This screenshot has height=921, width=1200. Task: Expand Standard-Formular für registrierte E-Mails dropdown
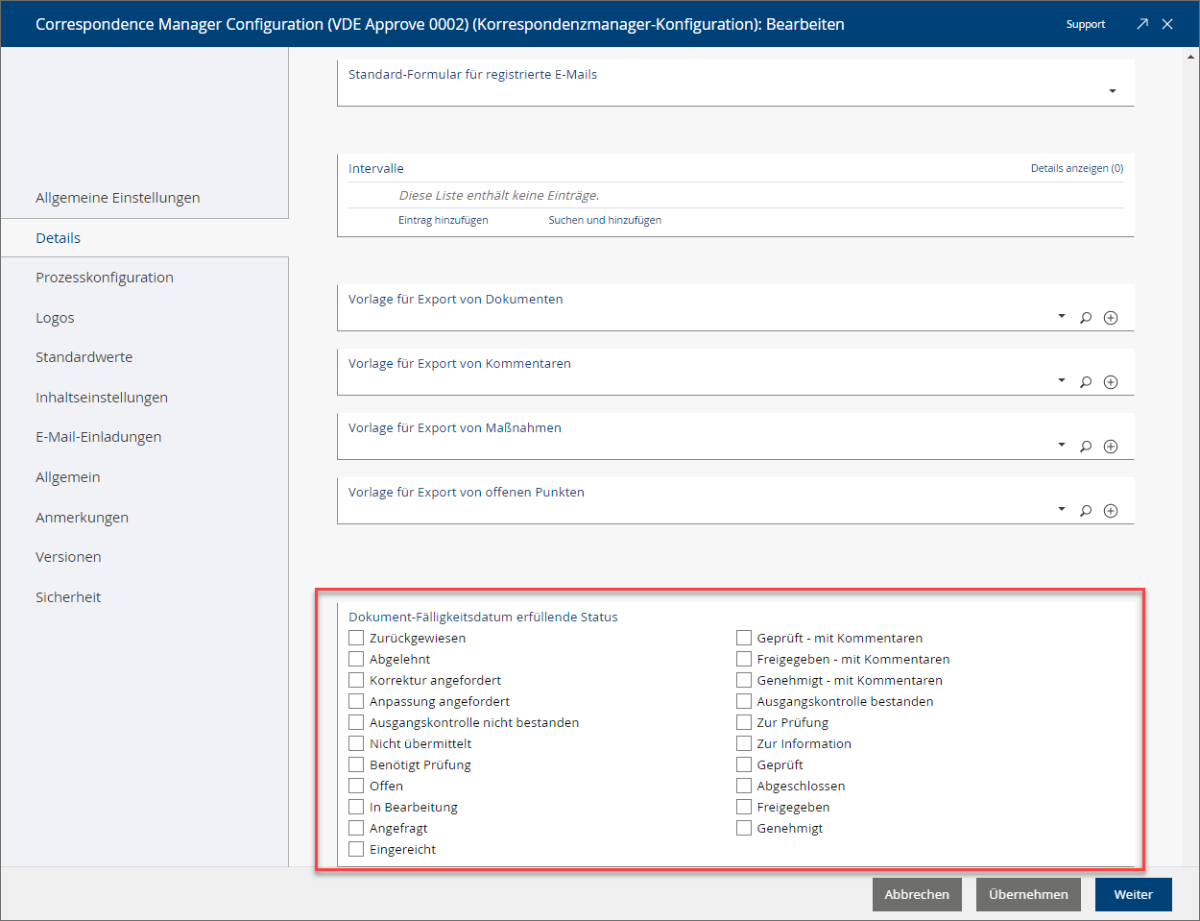1112,92
